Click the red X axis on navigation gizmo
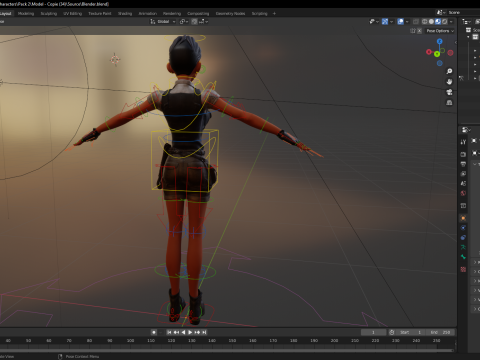Screen dimensions: 480x360 pyautogui.click(x=429, y=52)
